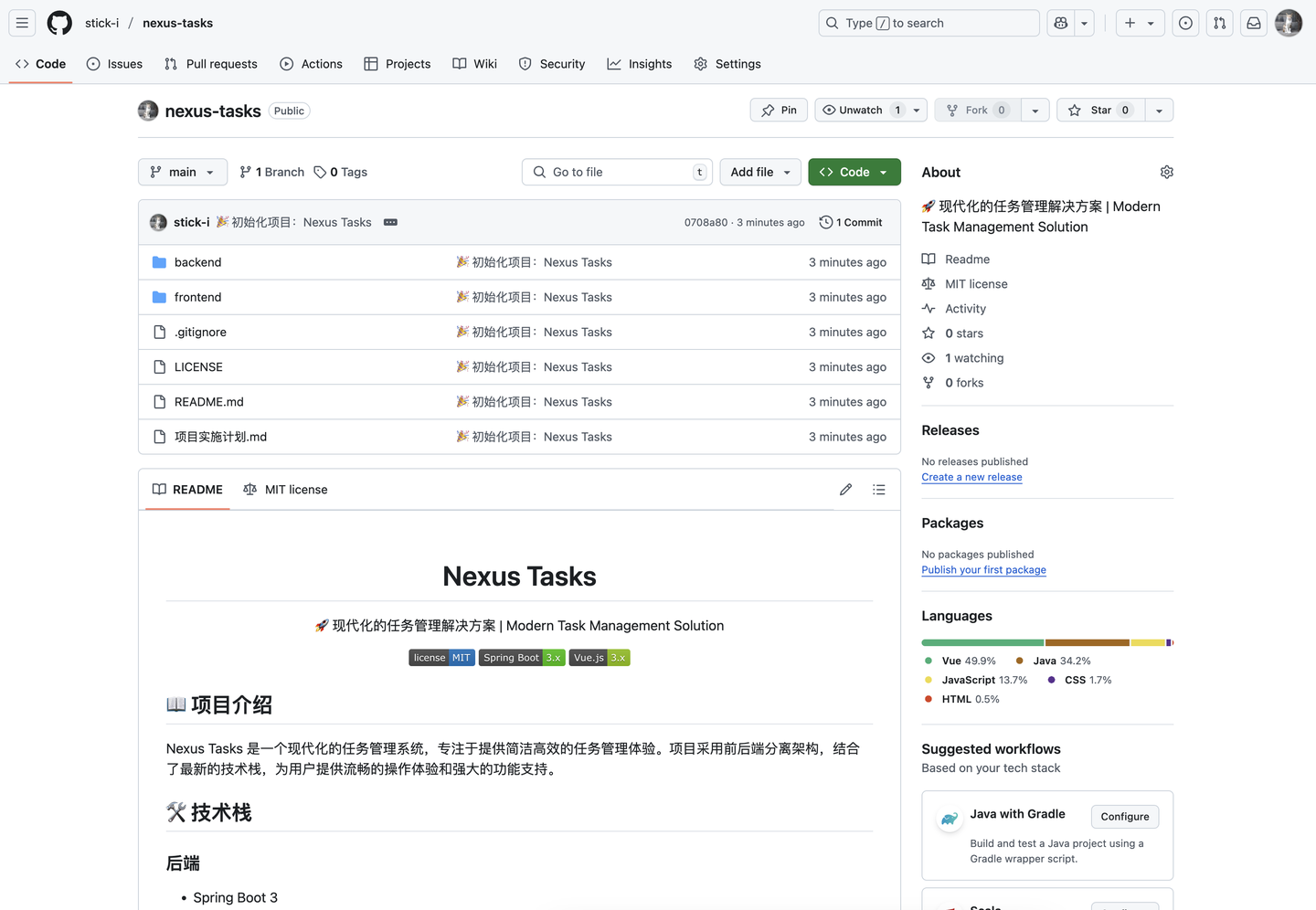Open the README outline list icon
The height and width of the screenshot is (910, 1316).
click(878, 489)
